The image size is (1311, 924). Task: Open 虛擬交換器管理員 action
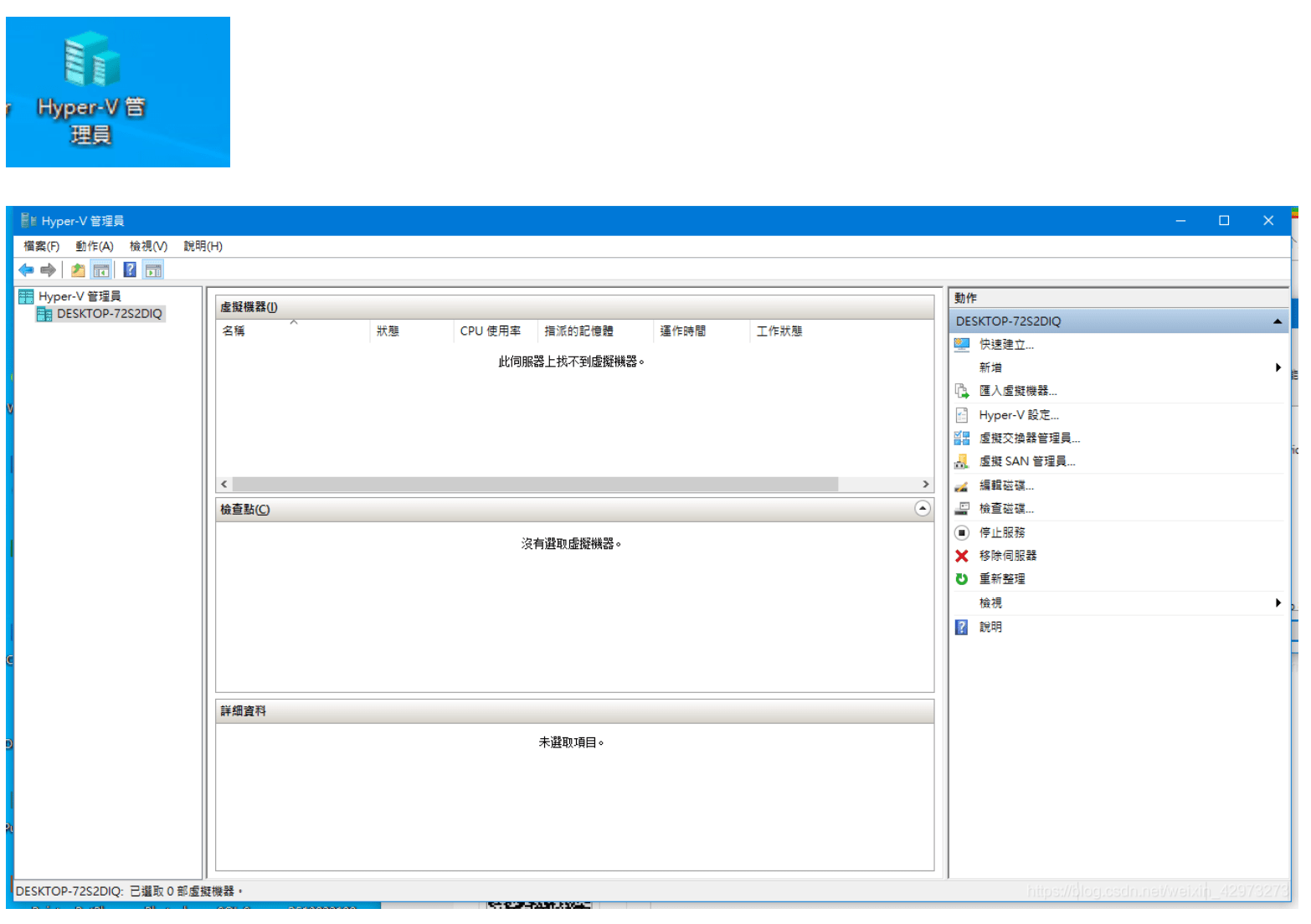tap(1030, 438)
